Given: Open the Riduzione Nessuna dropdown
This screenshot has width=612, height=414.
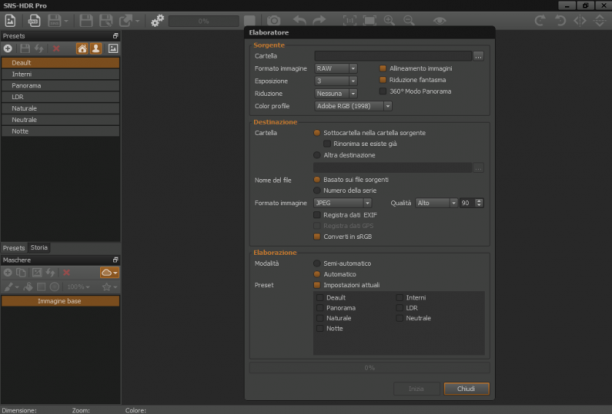Looking at the screenshot, I should tap(336, 93).
